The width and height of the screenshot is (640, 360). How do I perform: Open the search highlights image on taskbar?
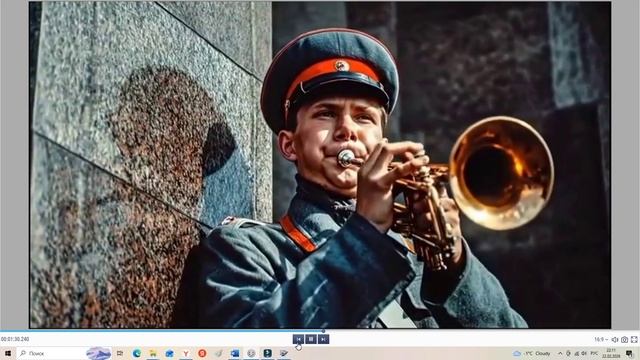(99, 353)
